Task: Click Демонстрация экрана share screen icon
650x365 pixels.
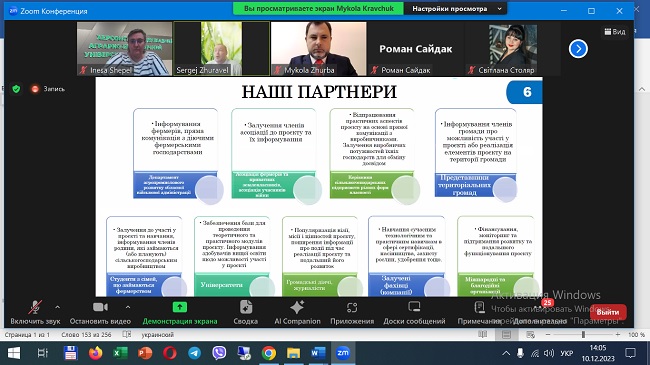Action: (x=179, y=307)
